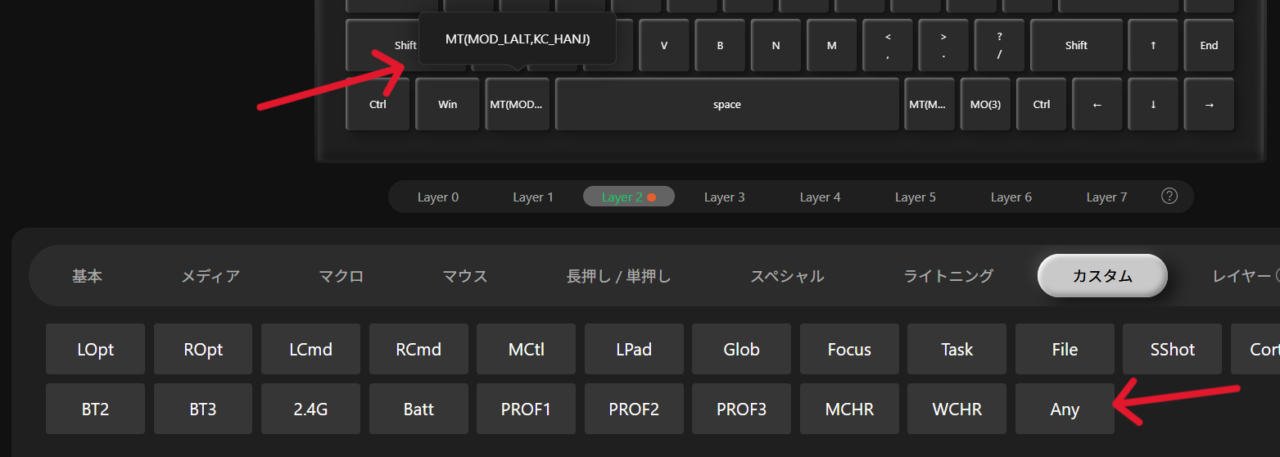The height and width of the screenshot is (457, 1280).
Task: Select the right arrow key
Action: click(1209, 104)
